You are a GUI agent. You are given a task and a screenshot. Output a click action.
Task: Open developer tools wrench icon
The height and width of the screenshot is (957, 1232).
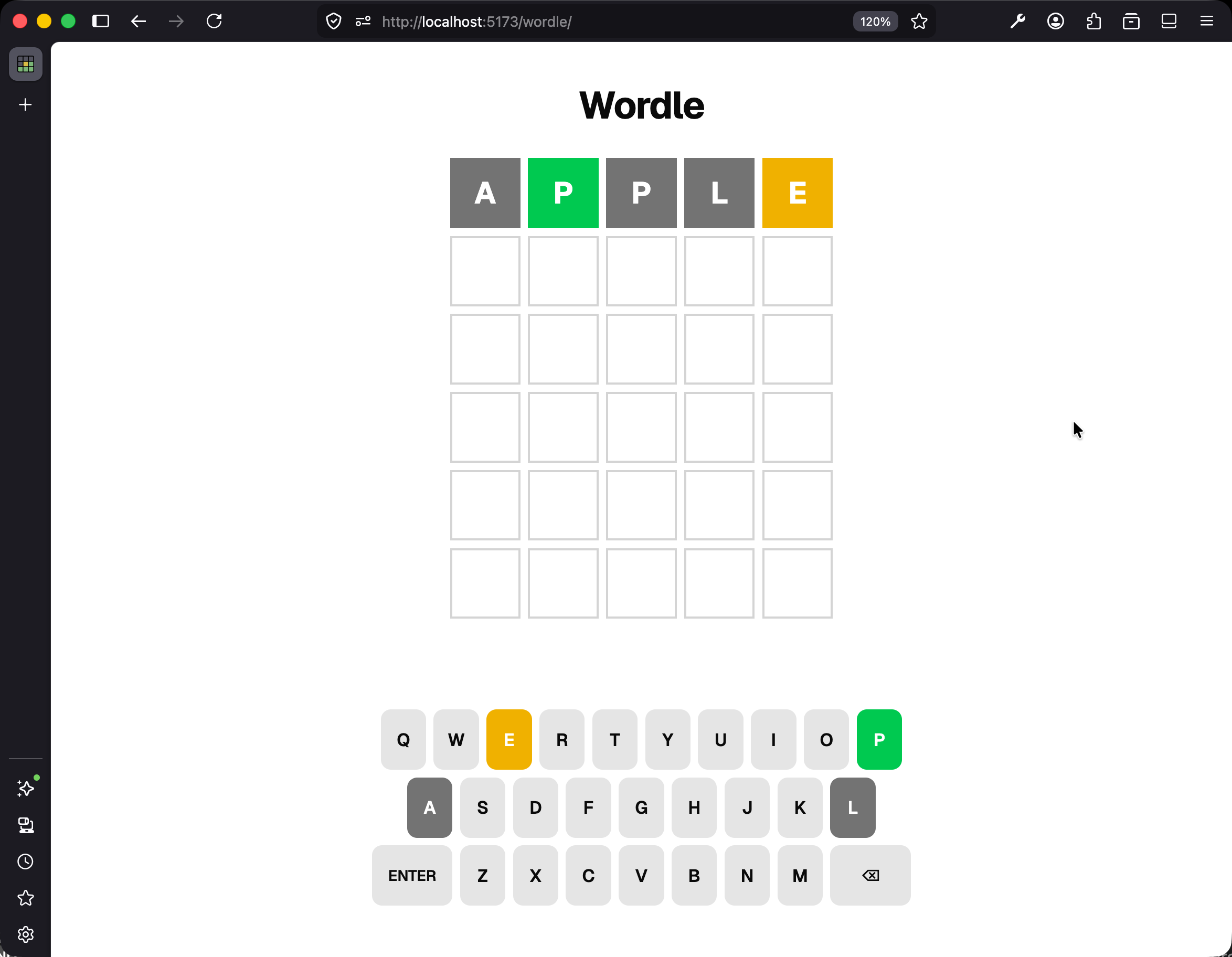[x=1017, y=22]
